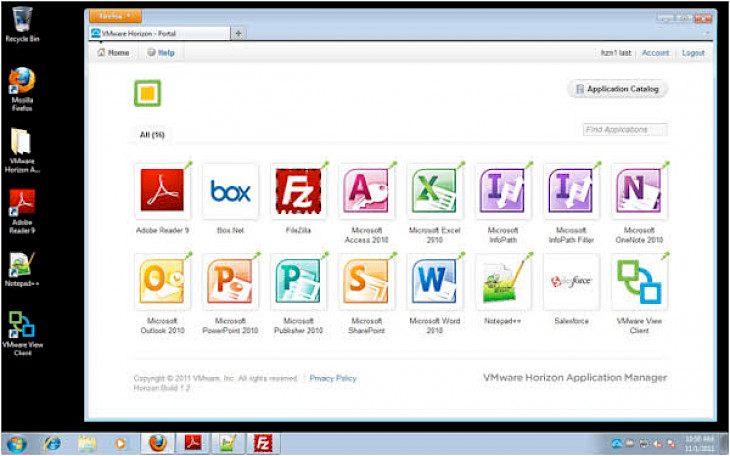Click the Logout link
This screenshot has width=730, height=456.
pyautogui.click(x=693, y=53)
